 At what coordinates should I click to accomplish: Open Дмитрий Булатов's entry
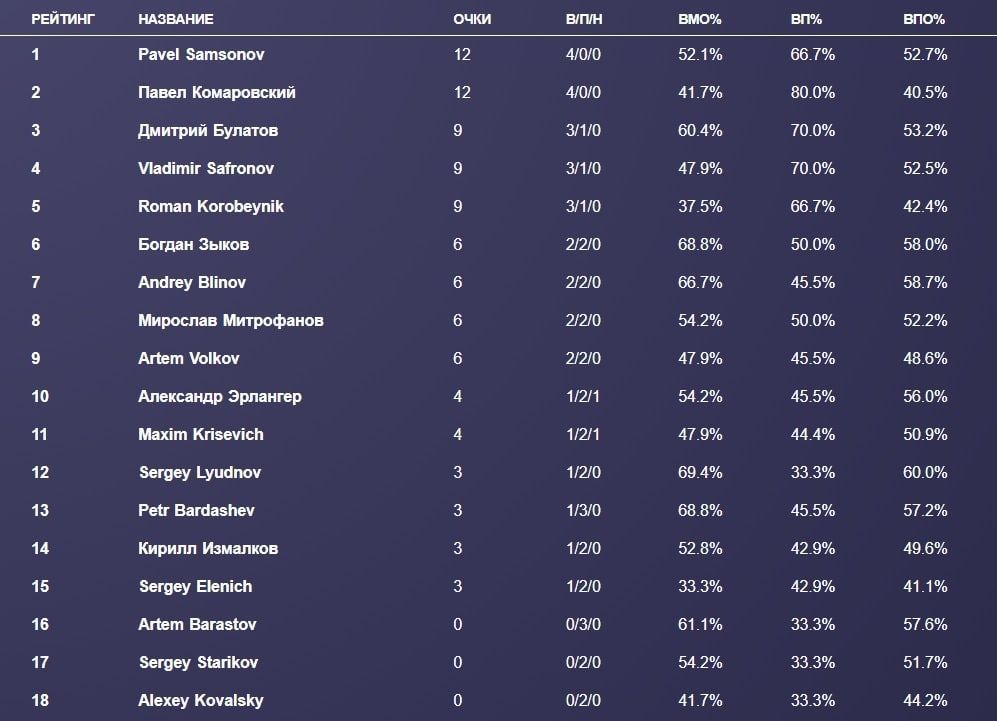208,130
